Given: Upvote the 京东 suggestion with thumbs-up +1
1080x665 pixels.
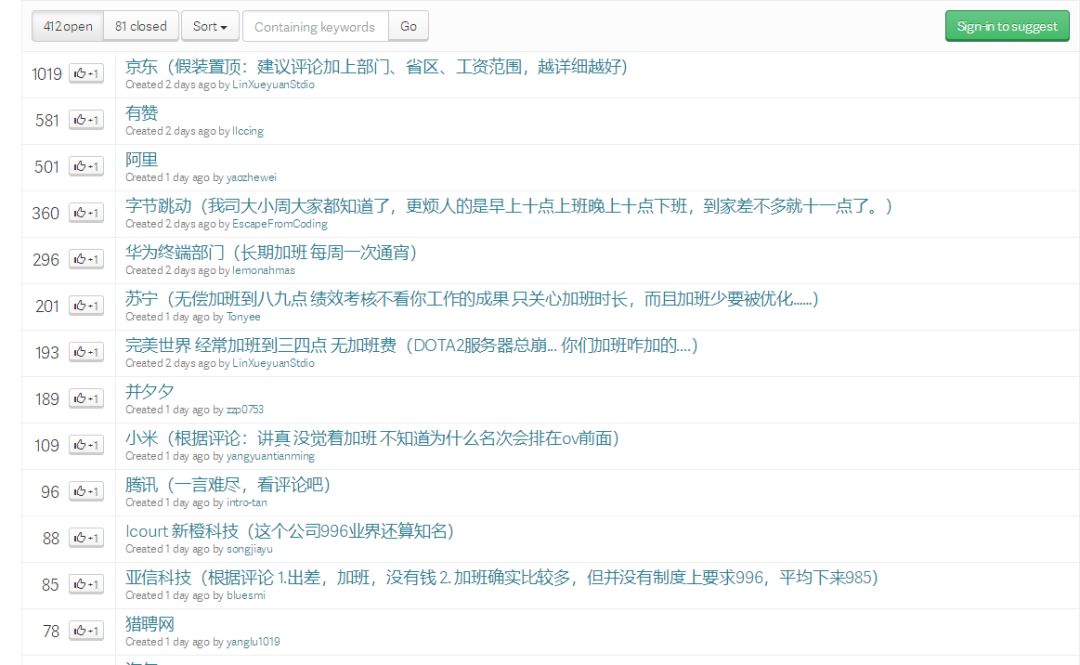Looking at the screenshot, I should pos(86,73).
